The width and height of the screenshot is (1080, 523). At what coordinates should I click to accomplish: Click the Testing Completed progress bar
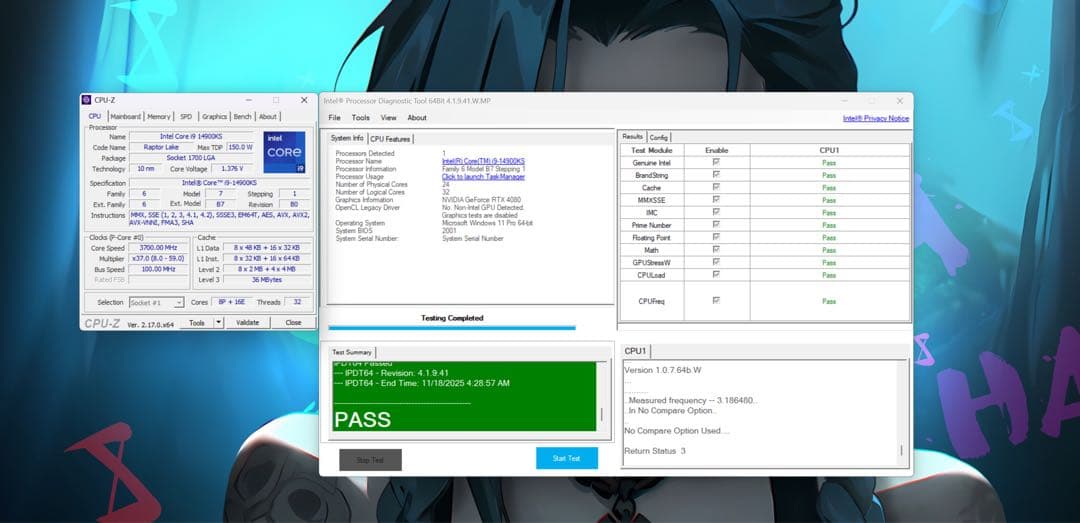pyautogui.click(x=452, y=328)
